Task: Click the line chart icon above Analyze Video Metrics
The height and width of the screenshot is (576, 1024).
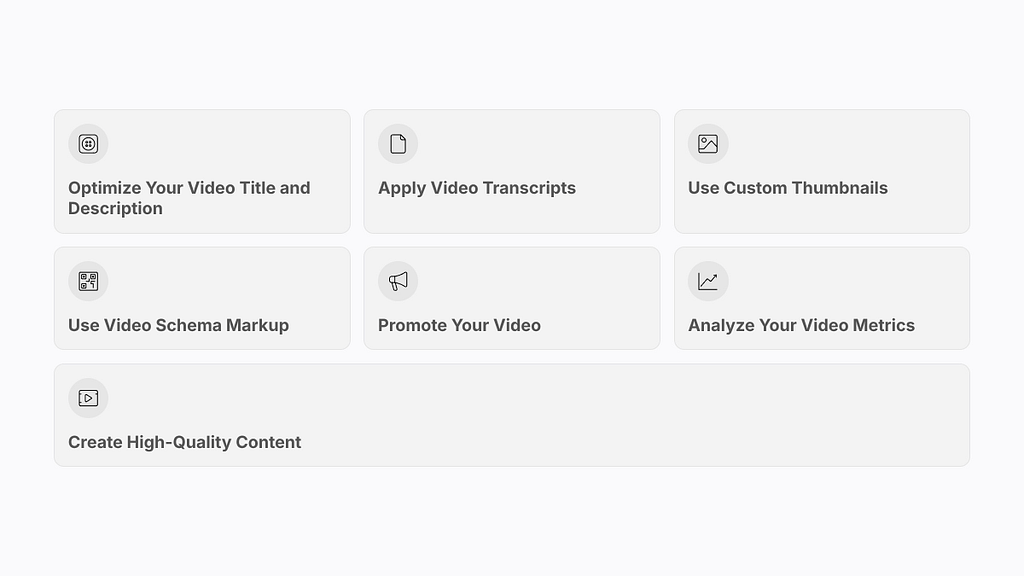Action: click(x=708, y=281)
